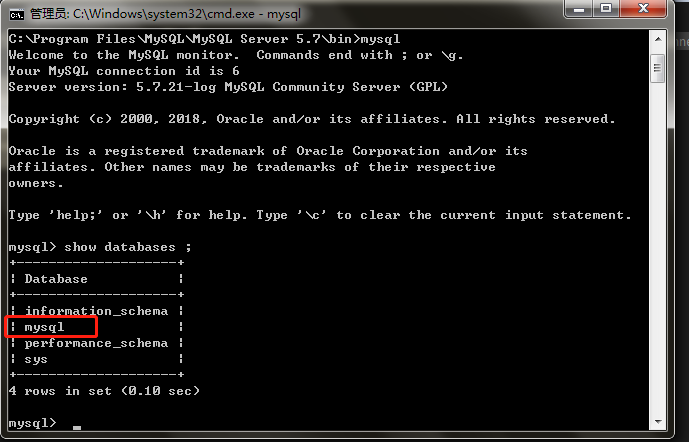The width and height of the screenshot is (689, 442).
Task: Click the 'affiliates. Other names may be' line
Action: coord(252,167)
